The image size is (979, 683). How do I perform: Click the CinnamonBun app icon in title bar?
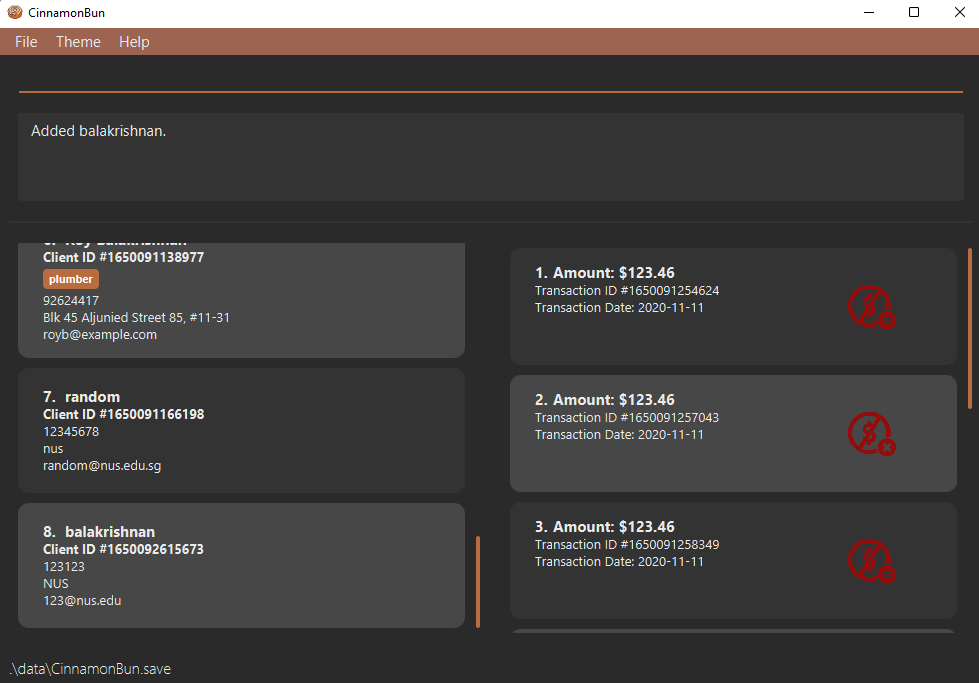coord(15,12)
